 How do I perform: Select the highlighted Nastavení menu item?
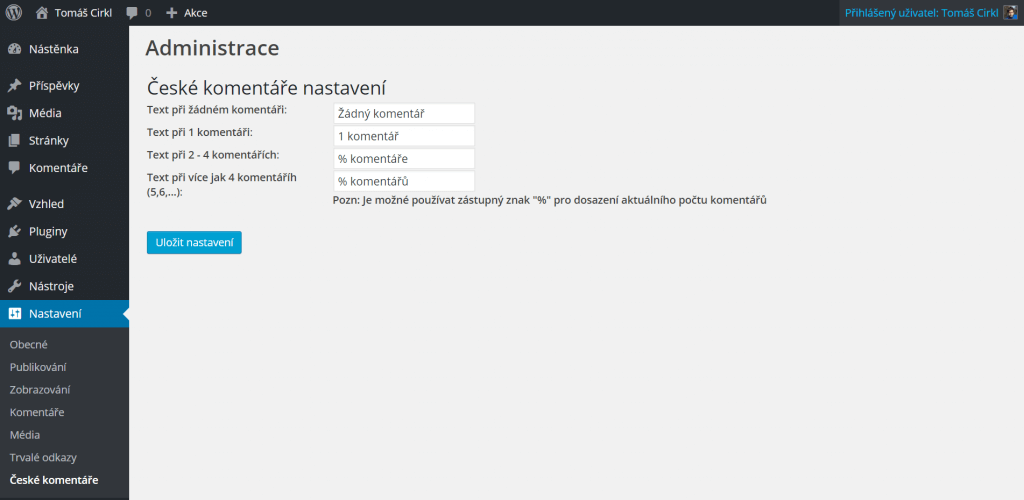[x=64, y=313]
